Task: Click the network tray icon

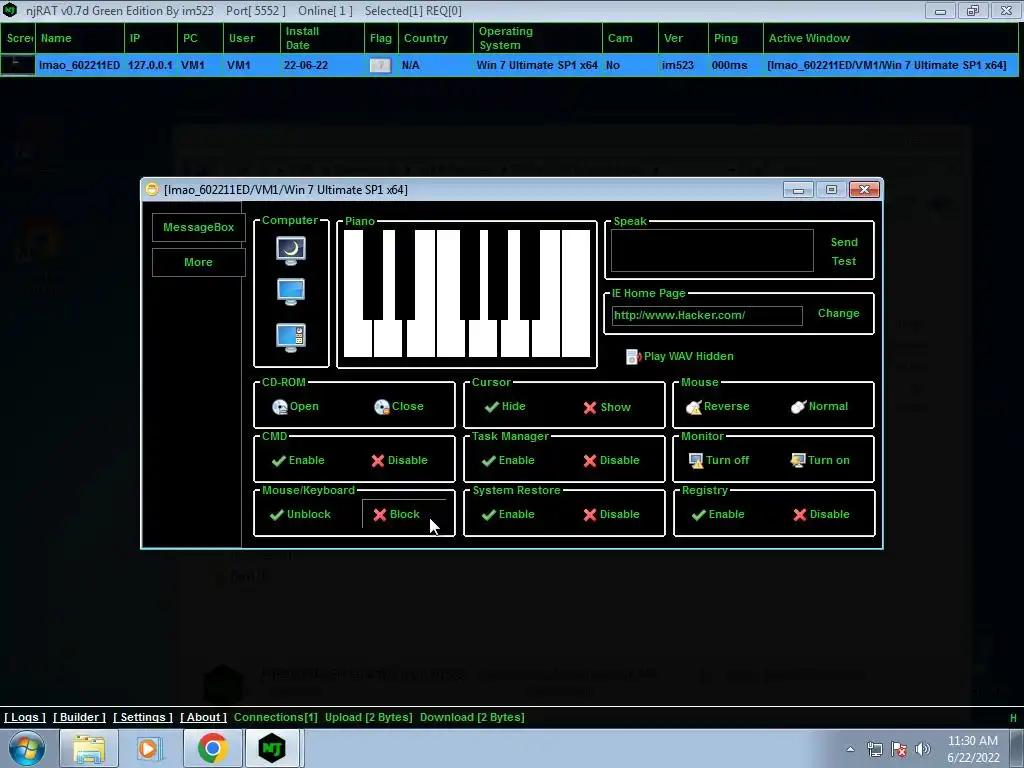Action: point(874,749)
